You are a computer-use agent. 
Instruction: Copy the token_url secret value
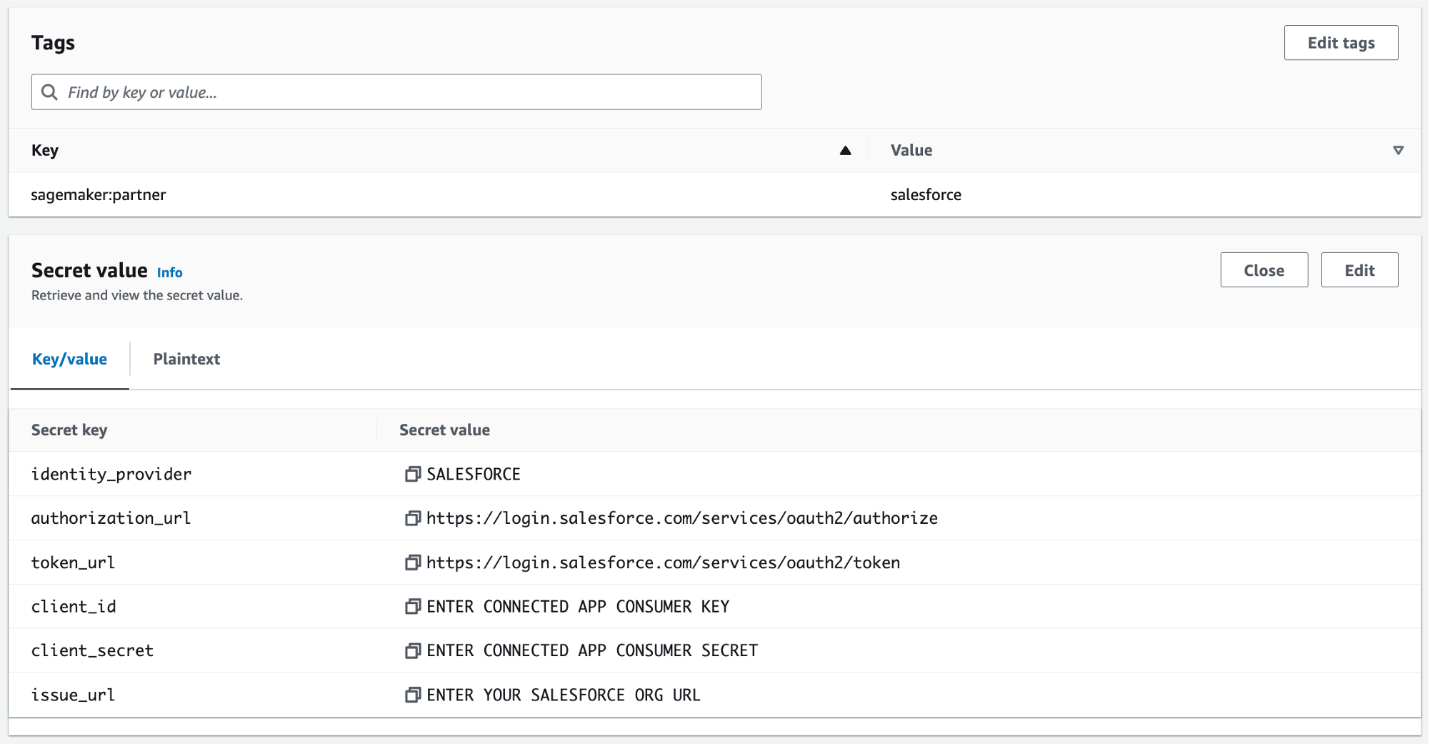point(412,562)
